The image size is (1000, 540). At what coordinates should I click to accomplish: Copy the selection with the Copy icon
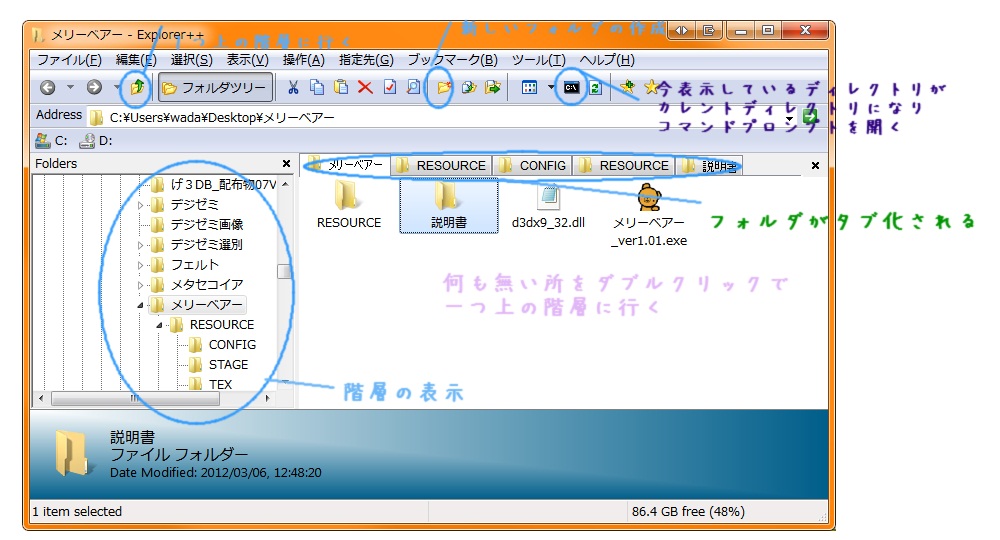[317, 87]
